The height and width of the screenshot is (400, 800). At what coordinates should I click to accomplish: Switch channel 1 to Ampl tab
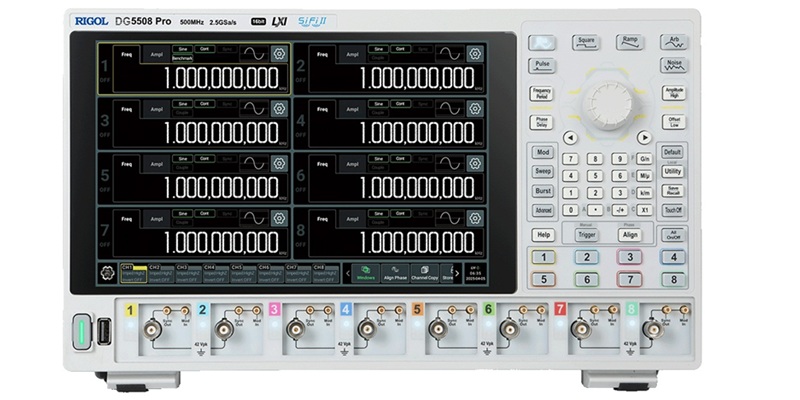156,54
